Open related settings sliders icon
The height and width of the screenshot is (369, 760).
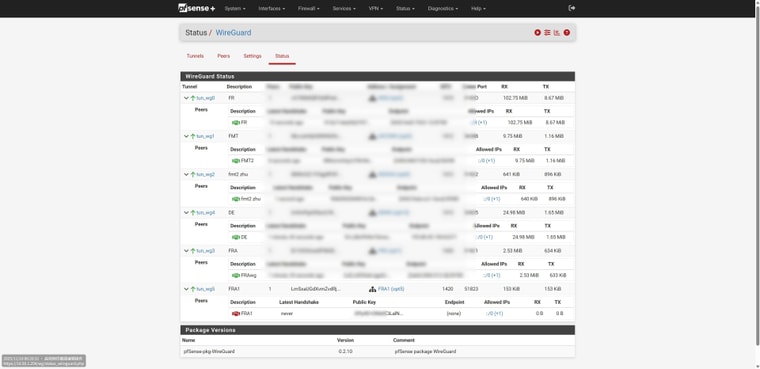point(547,32)
